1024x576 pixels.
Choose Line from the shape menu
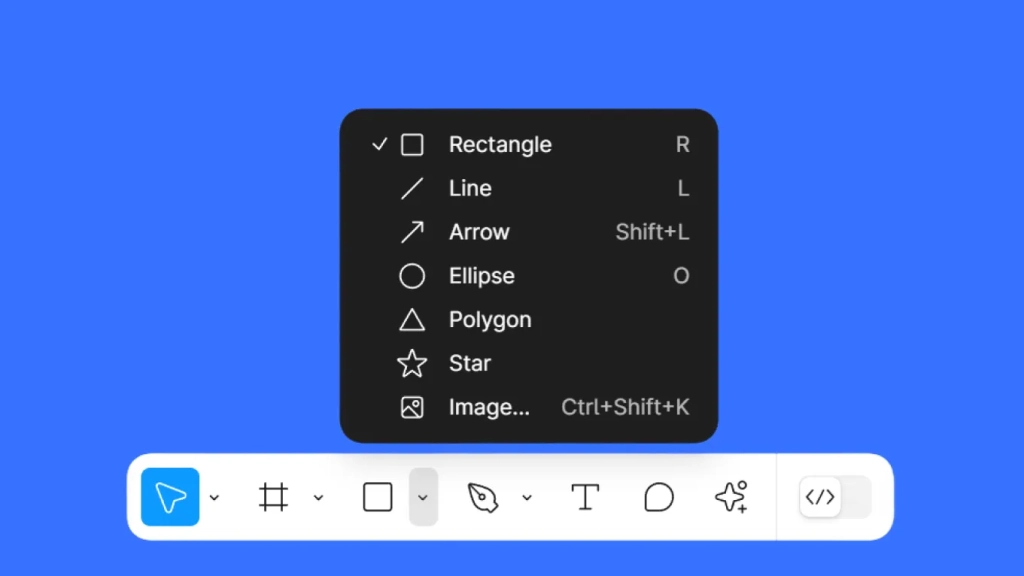(529, 188)
